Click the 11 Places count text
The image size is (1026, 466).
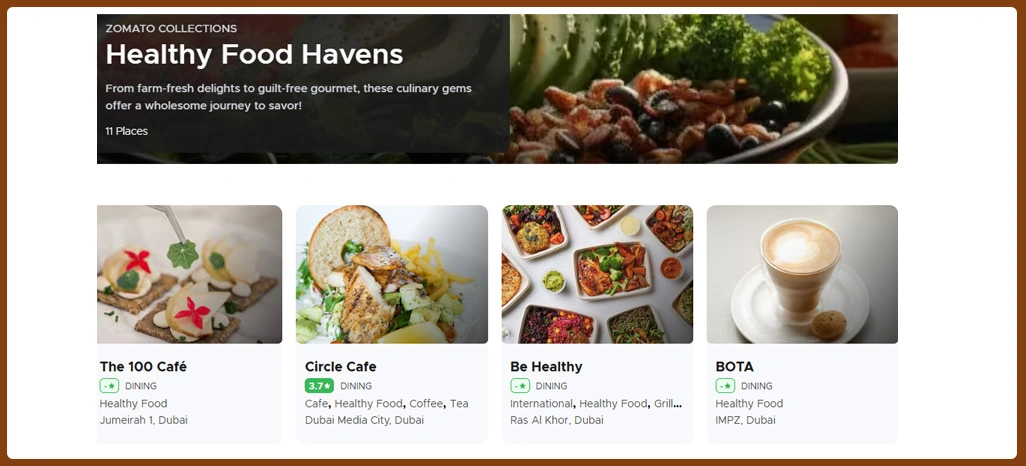(x=126, y=131)
